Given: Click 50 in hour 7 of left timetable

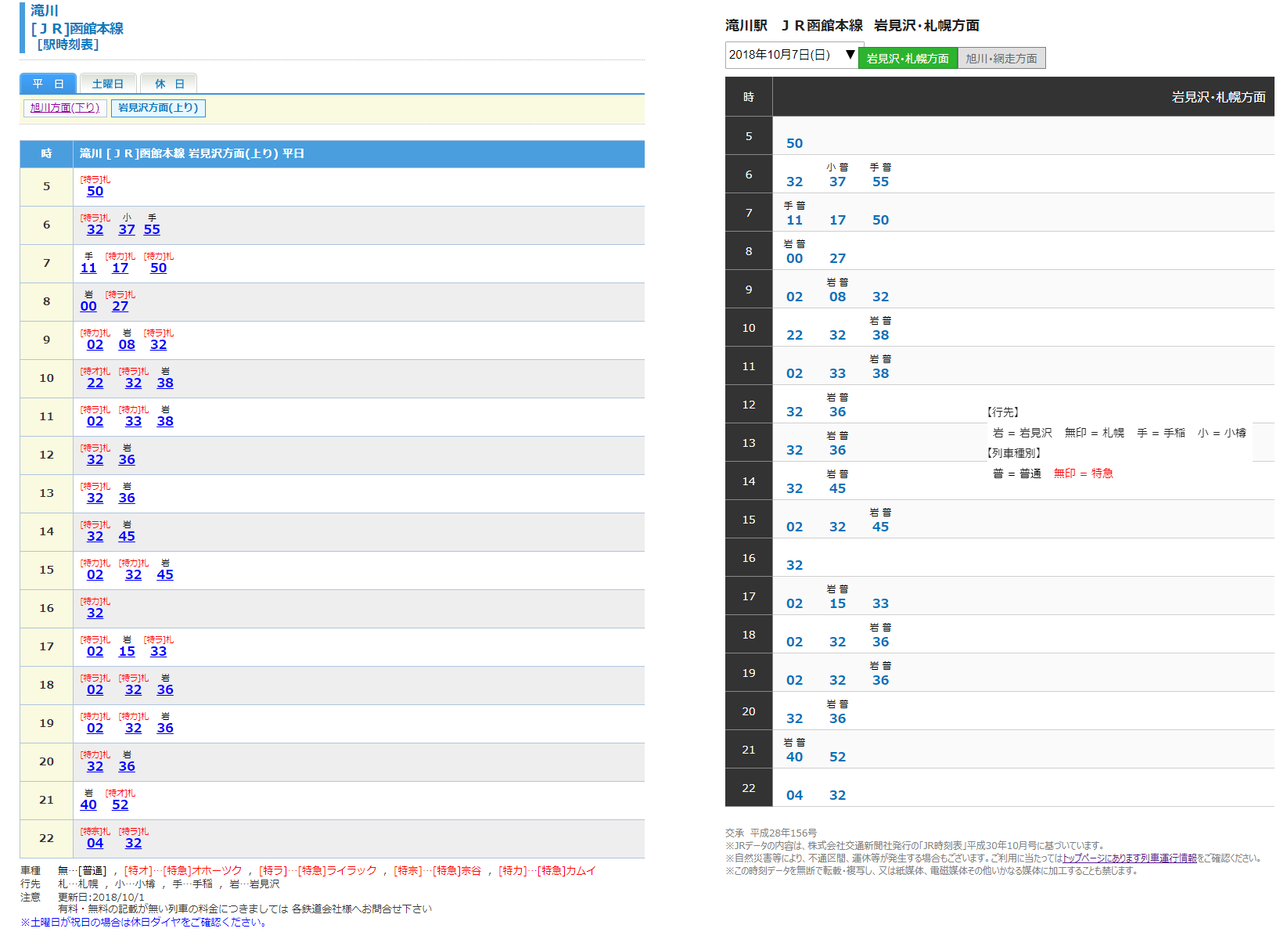Looking at the screenshot, I should tap(158, 268).
